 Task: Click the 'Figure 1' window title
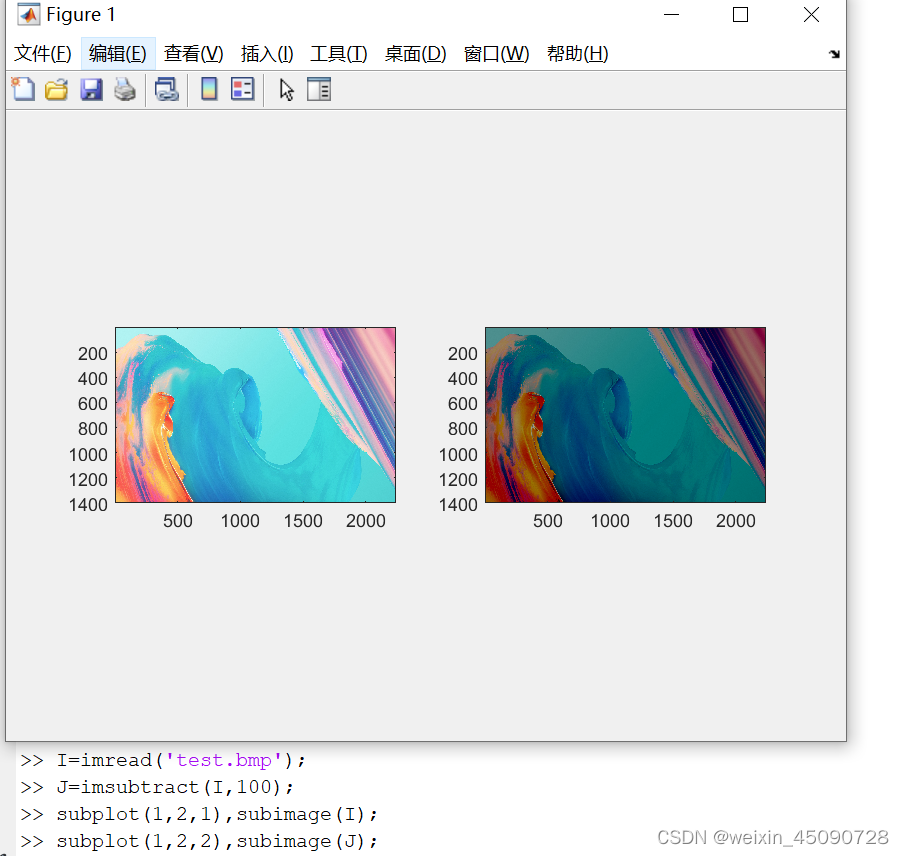(81, 14)
